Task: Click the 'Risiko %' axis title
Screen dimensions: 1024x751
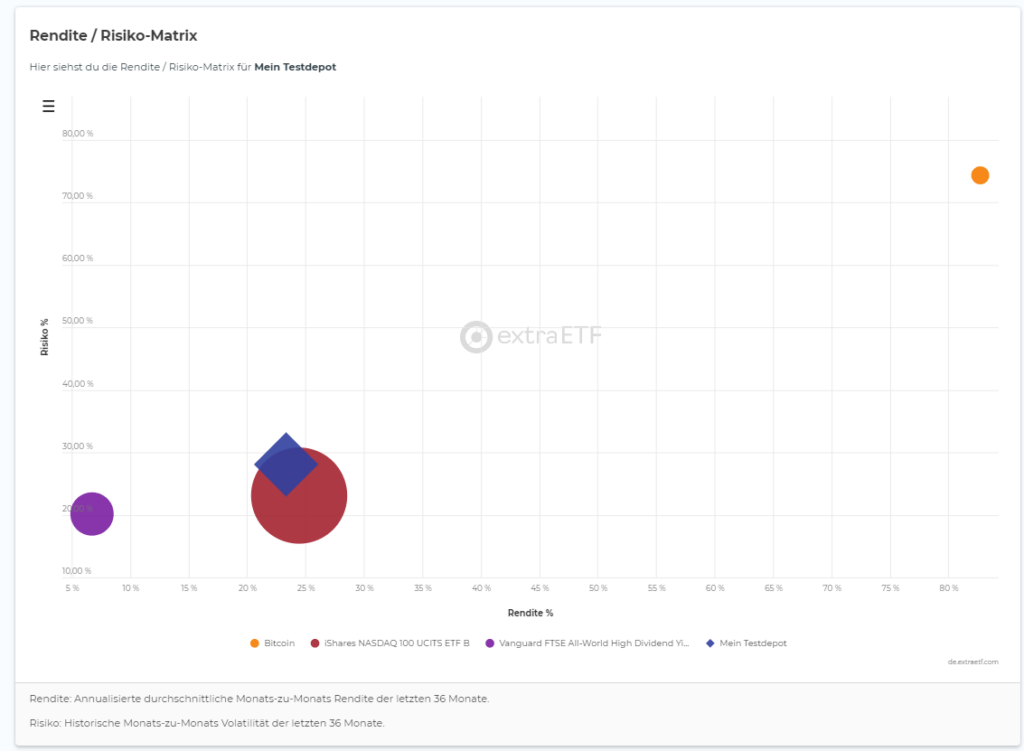Action: click(44, 337)
